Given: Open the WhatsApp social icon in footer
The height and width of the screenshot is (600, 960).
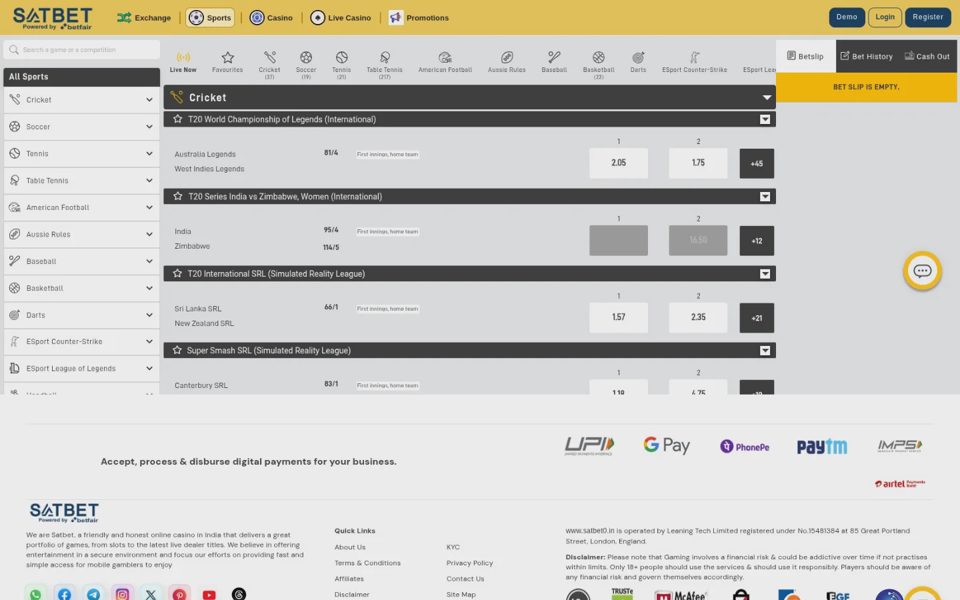Looking at the screenshot, I should pyautogui.click(x=36, y=594).
